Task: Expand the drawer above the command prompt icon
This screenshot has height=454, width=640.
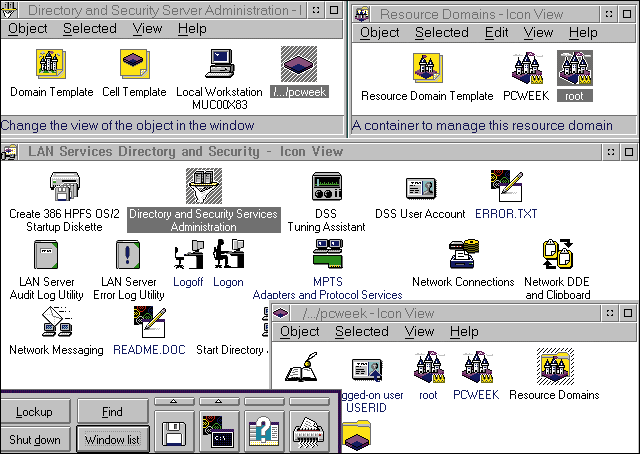Action: coord(219,402)
